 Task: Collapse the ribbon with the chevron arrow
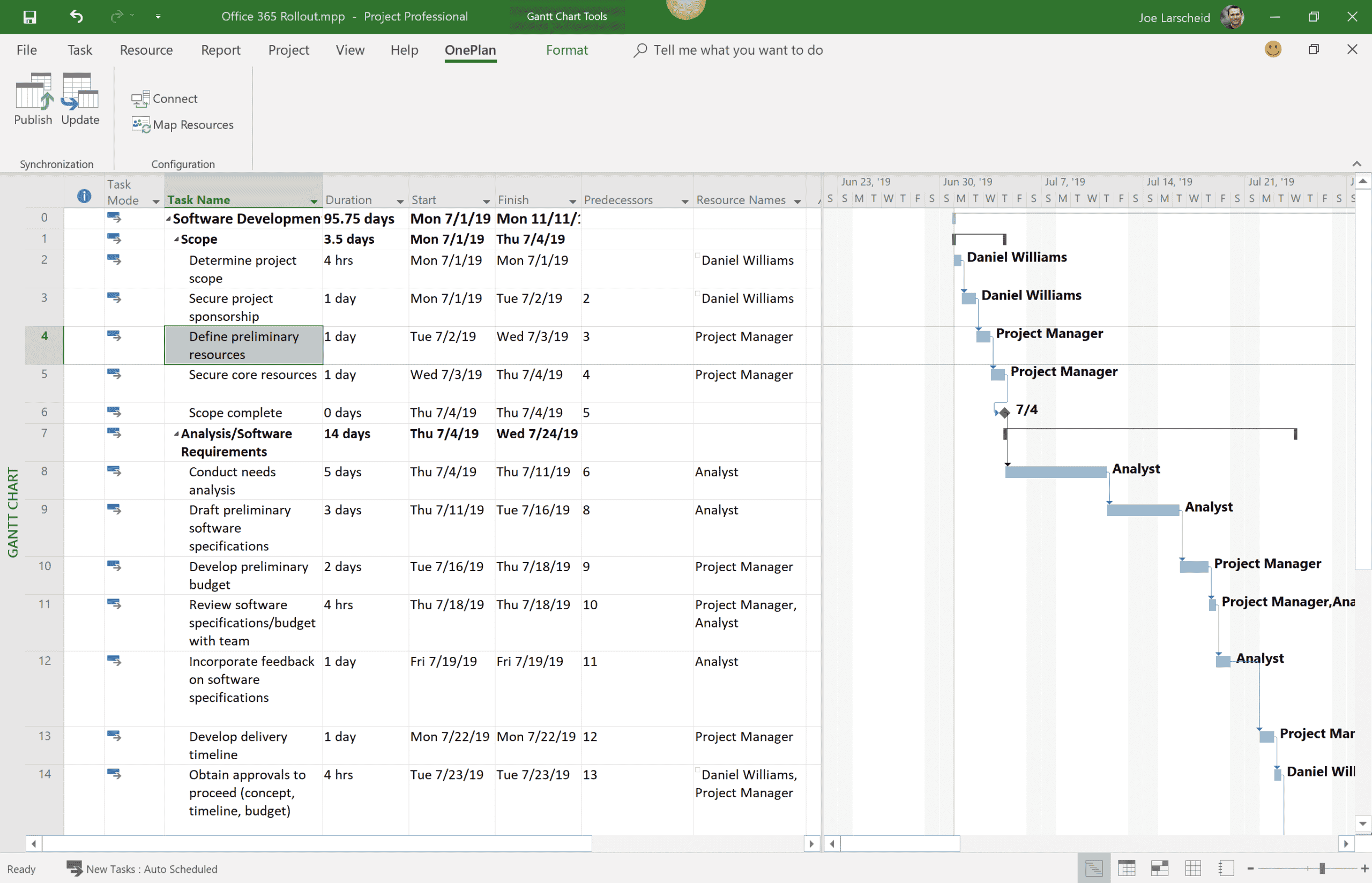pyautogui.click(x=1356, y=164)
